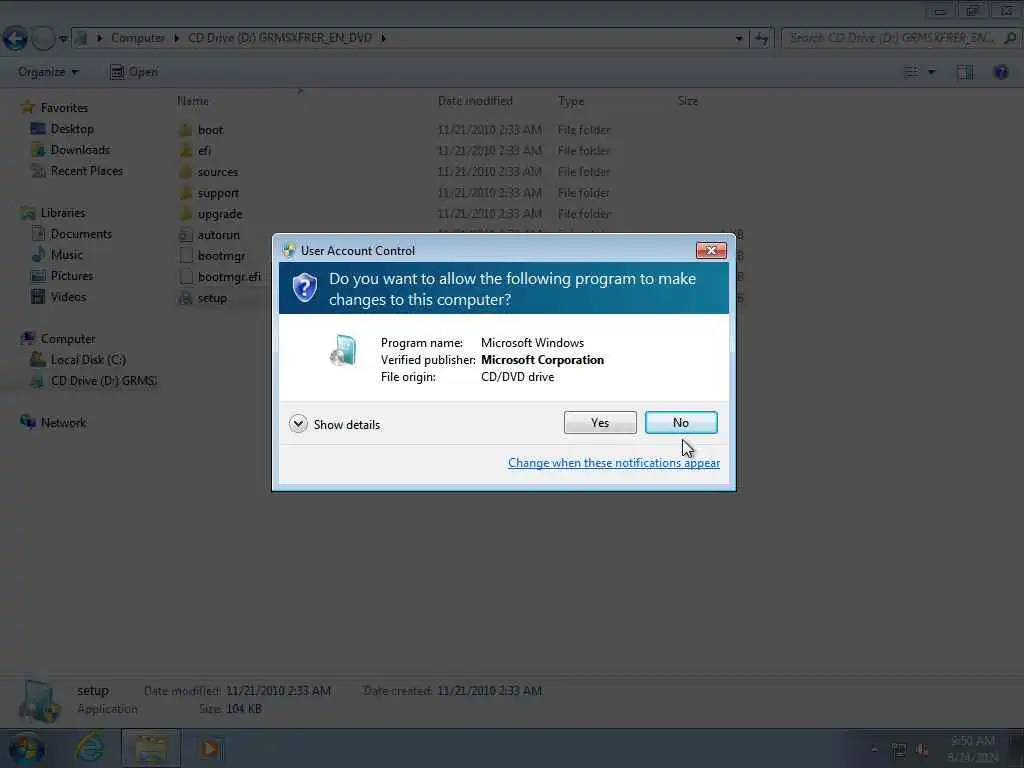Open the Organize menu
Image resolution: width=1024 pixels, height=768 pixels.
pyautogui.click(x=48, y=72)
